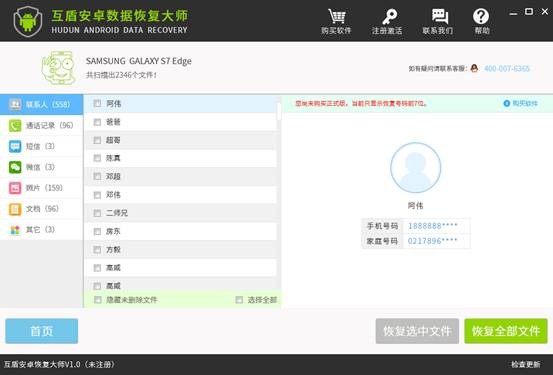Select the 短信 message icon in sidebar
Image resolution: width=553 pixels, height=375 pixels.
[15, 146]
